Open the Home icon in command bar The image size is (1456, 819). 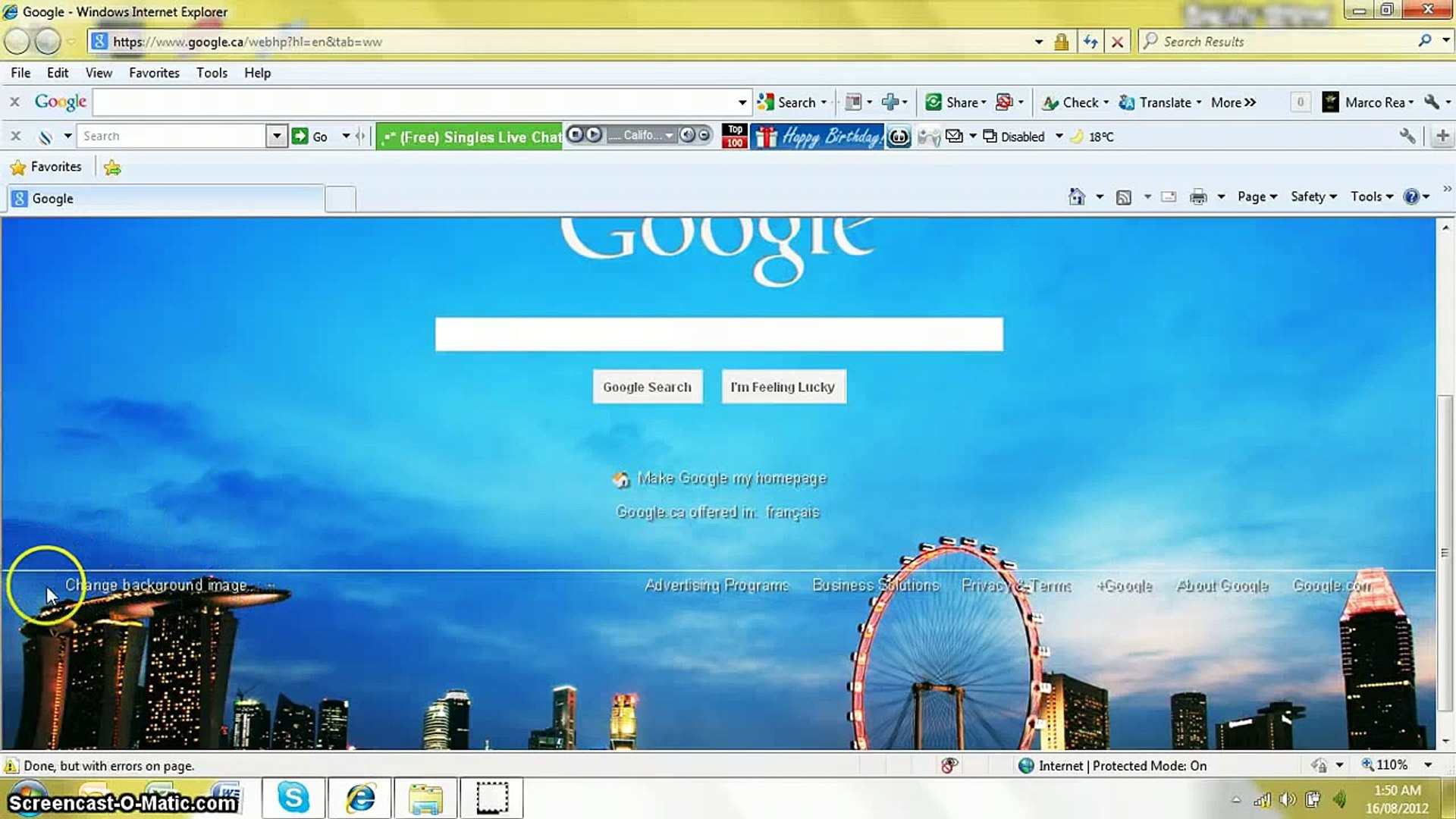[1076, 197]
